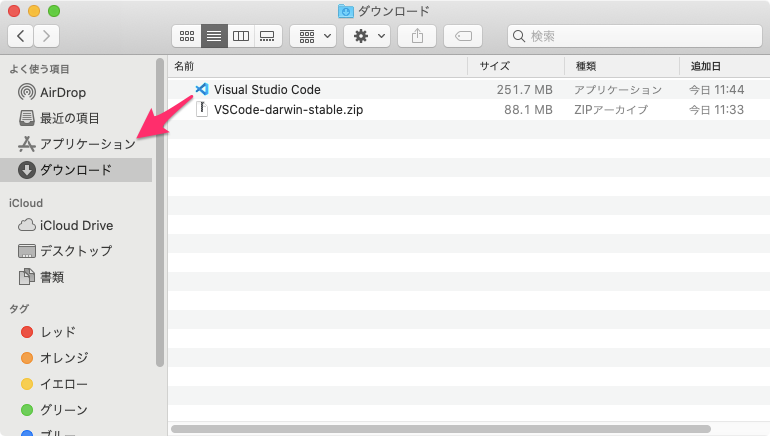Sort by サイズ column header

pyautogui.click(x=516, y=66)
